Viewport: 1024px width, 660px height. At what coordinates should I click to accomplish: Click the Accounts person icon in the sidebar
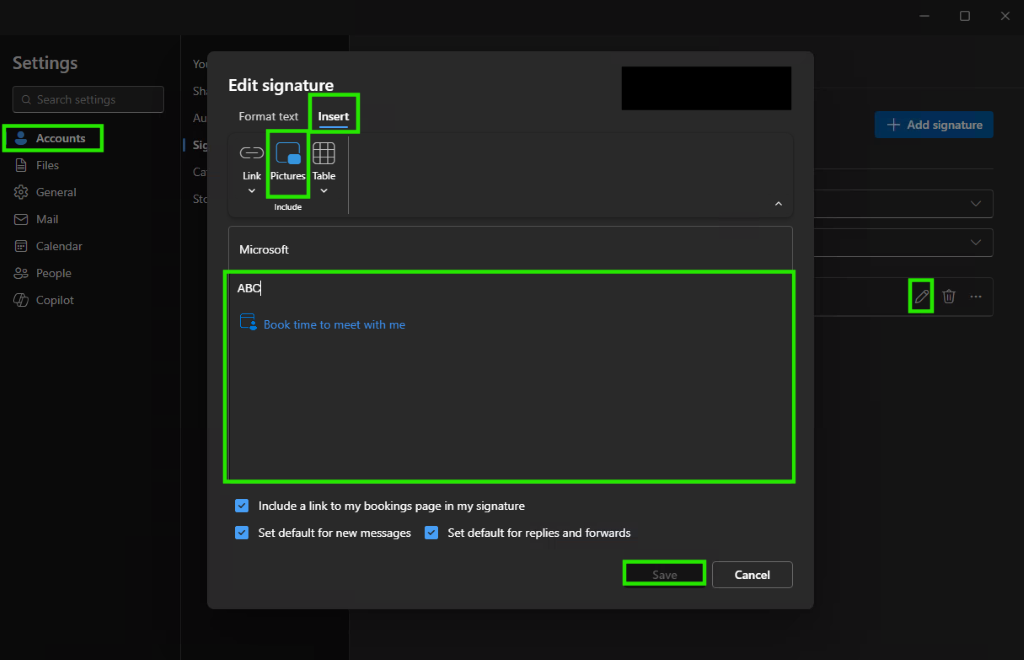tap(21, 138)
